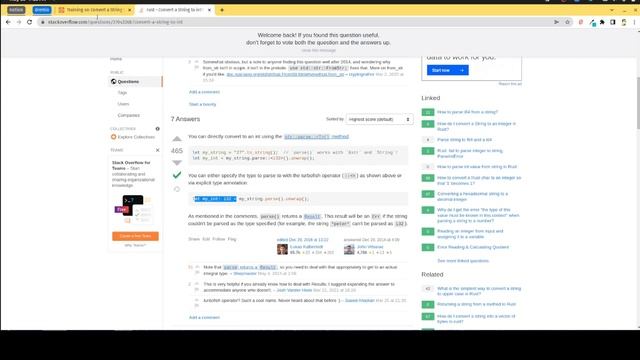
Task: Open 'Sorted by' highest score dropdown
Action: [x=379, y=119]
